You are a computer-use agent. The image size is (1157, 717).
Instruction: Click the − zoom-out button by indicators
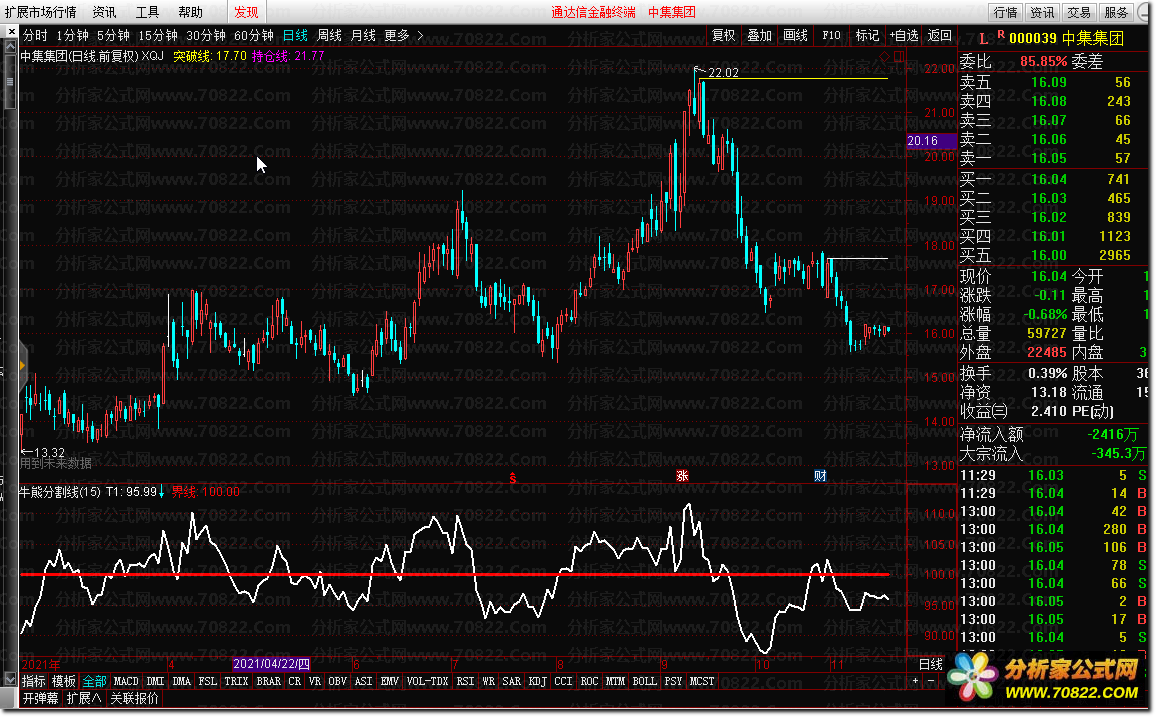(930, 681)
